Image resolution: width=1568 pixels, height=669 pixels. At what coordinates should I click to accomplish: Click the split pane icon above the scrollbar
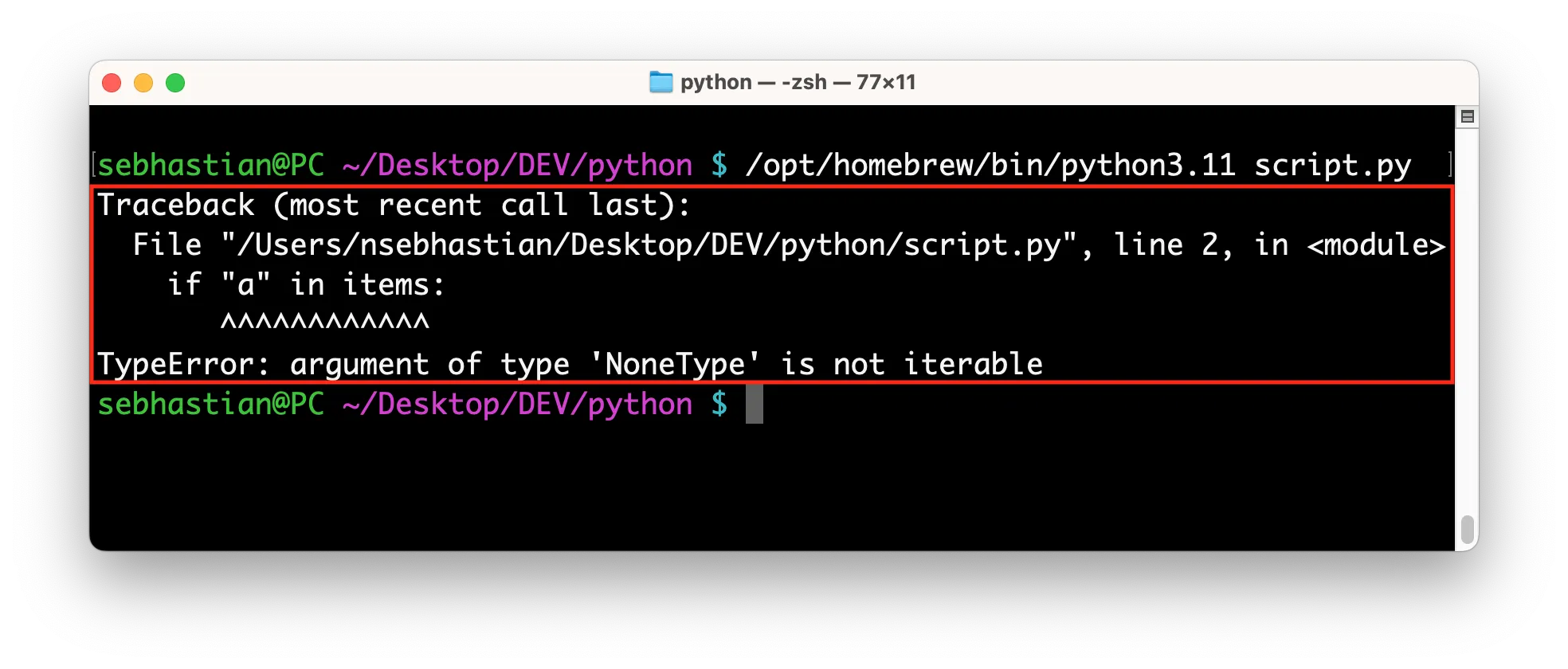(1467, 117)
